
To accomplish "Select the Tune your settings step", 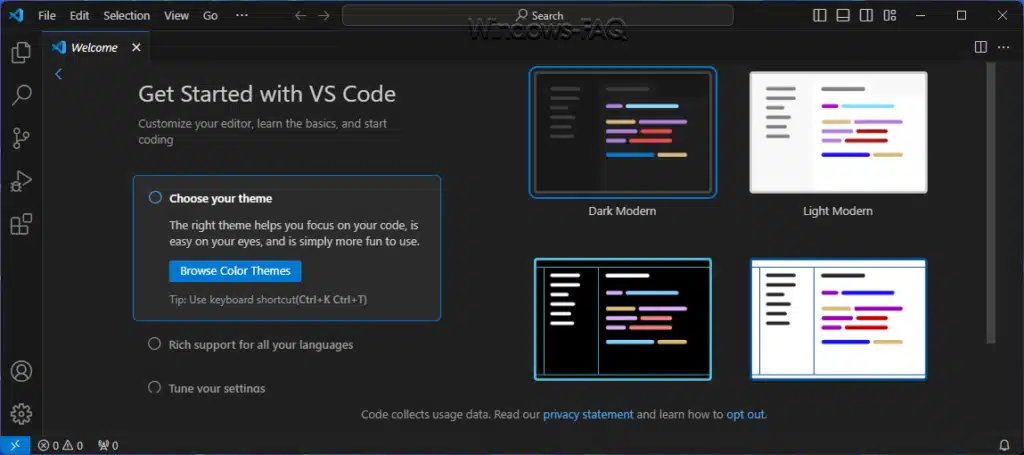I will tap(207, 388).
